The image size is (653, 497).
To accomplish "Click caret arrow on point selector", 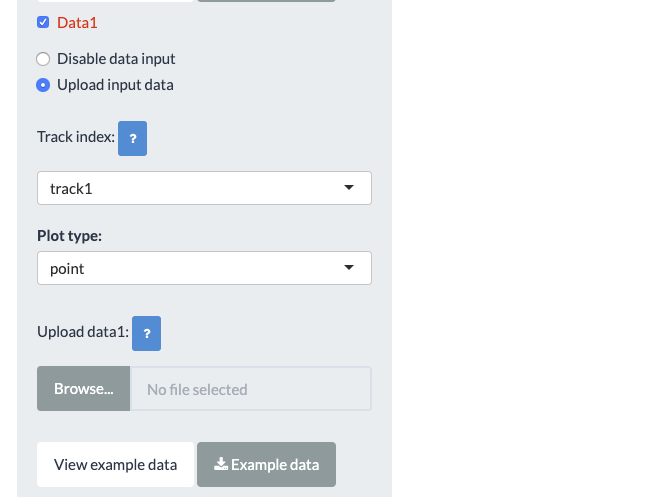I will 348,268.
